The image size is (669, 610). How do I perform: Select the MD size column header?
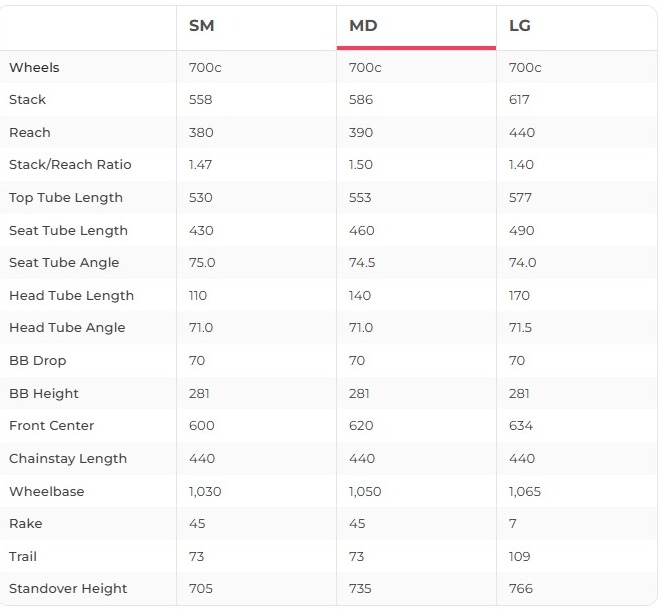point(363,26)
